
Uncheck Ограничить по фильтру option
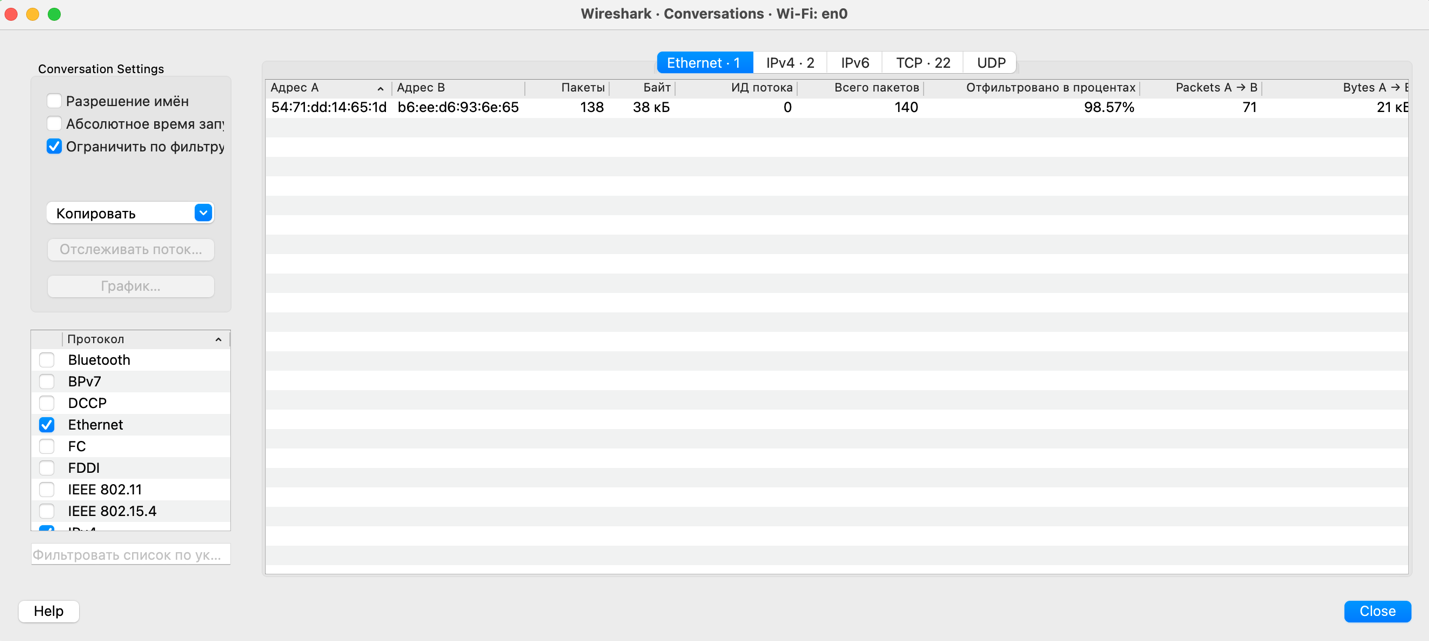click(x=54, y=146)
